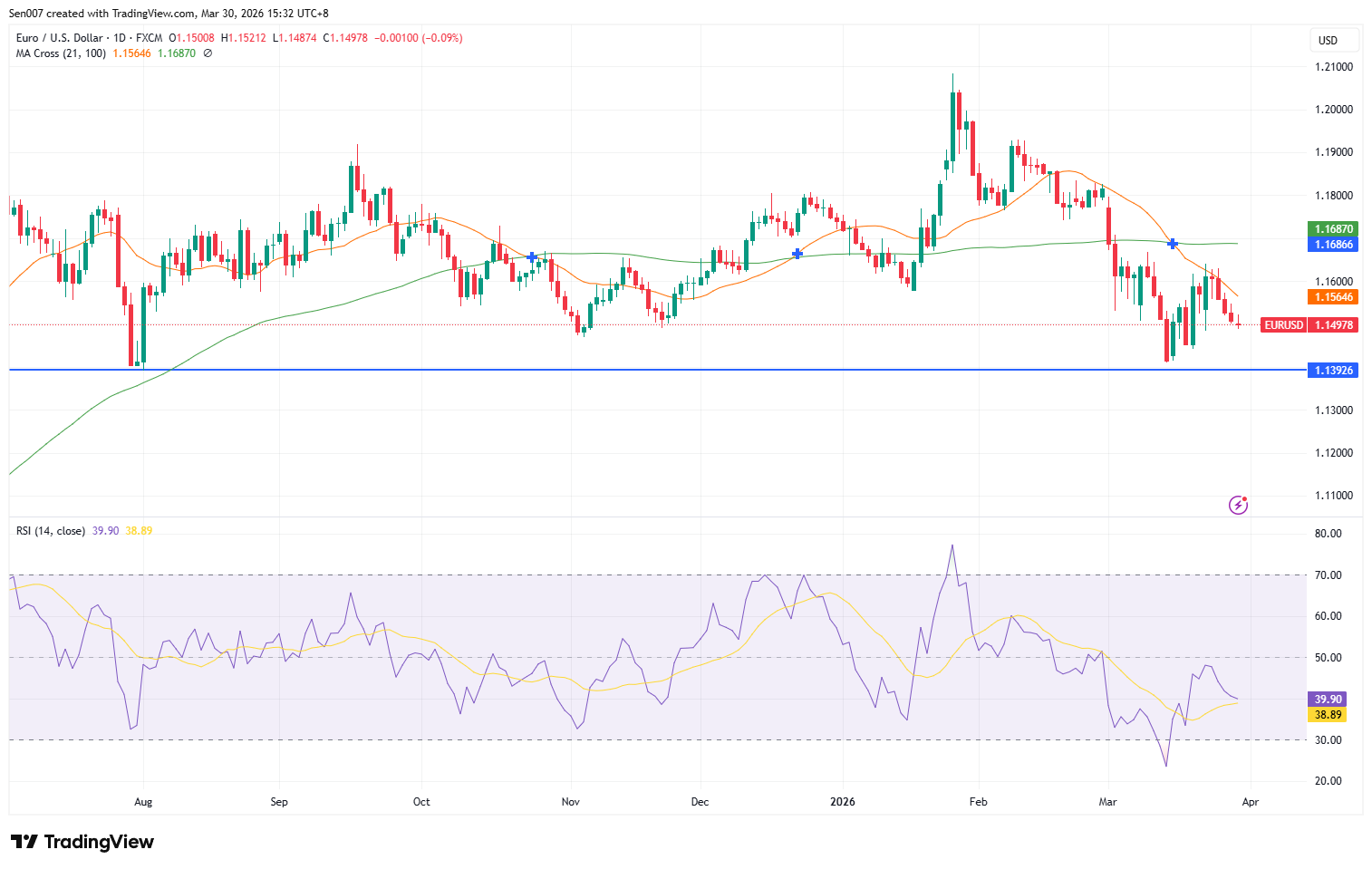
Task: Select the 2026 label on the time axis
Action: [x=844, y=802]
